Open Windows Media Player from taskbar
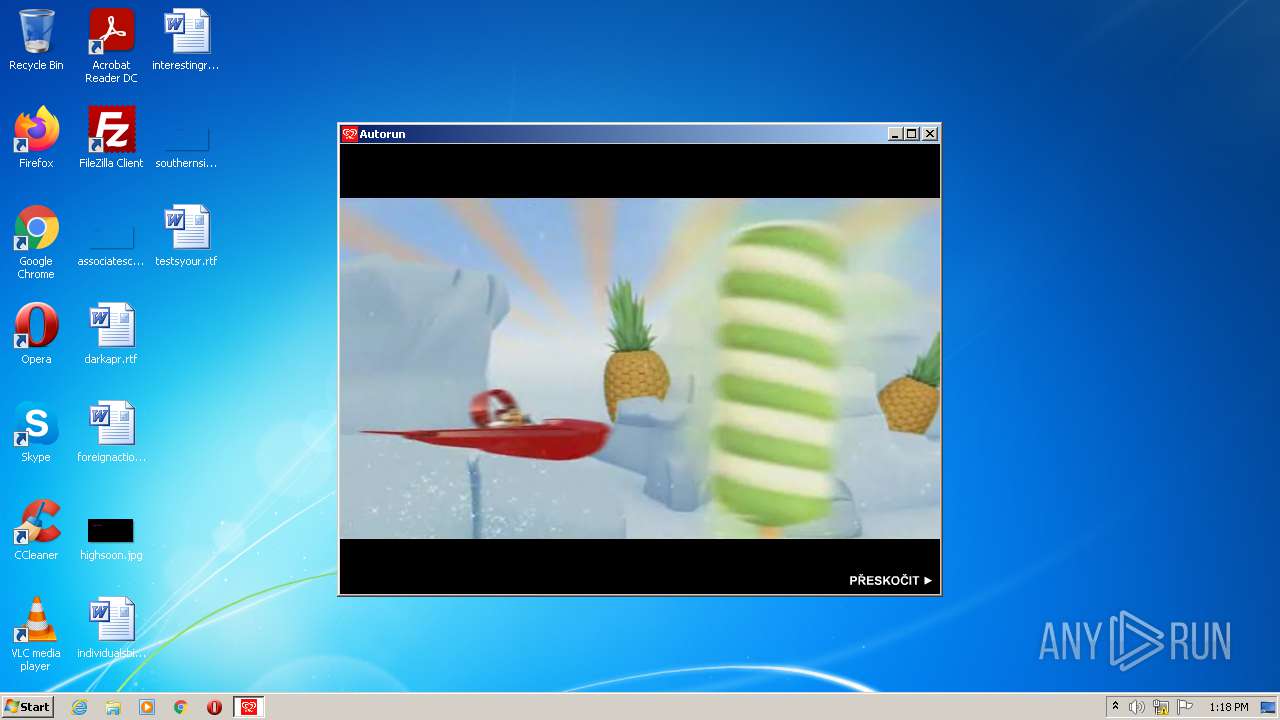The height and width of the screenshot is (720, 1280). (x=147, y=707)
